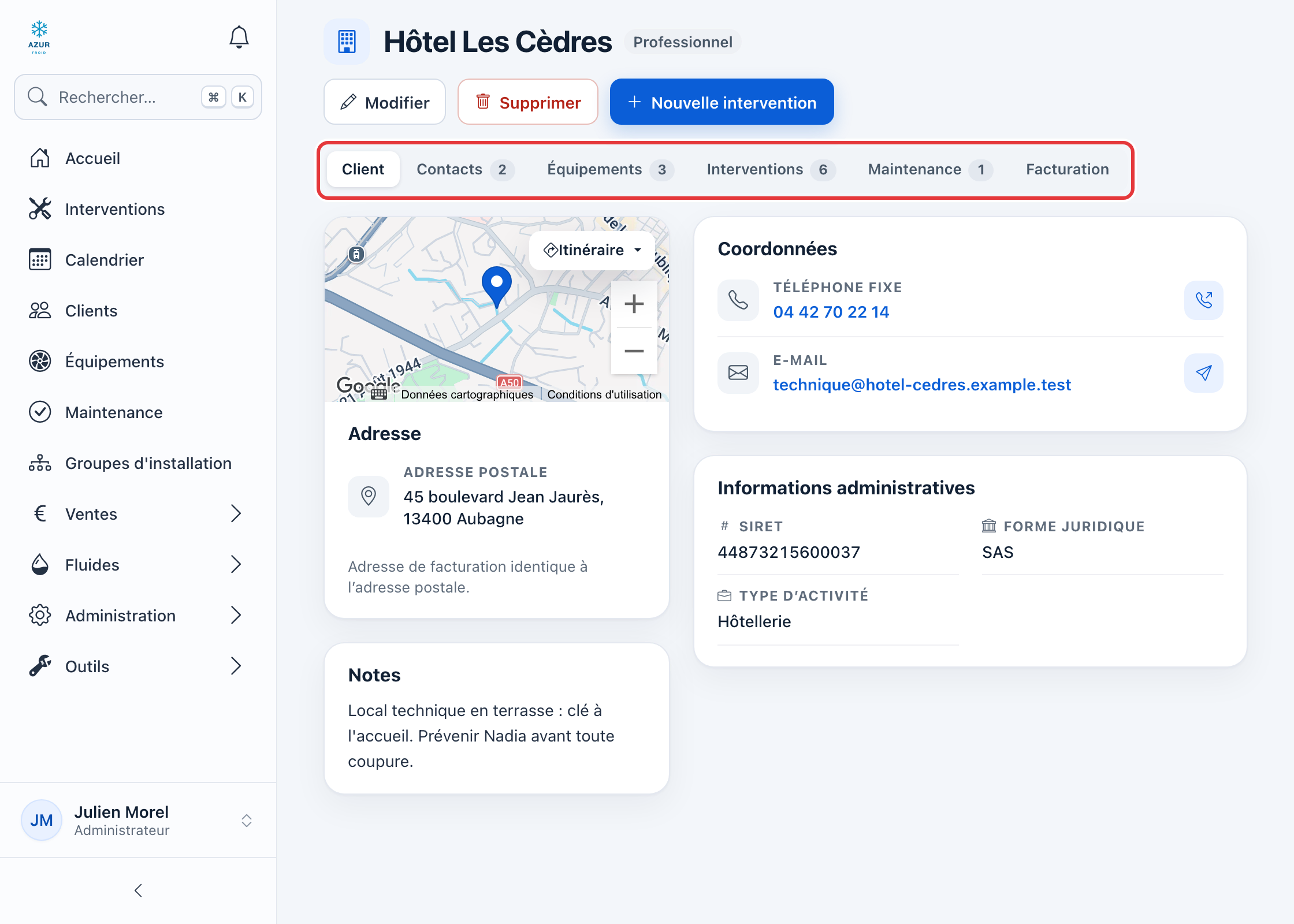Click the address 45 boulevard Jean Jaurès

click(504, 508)
